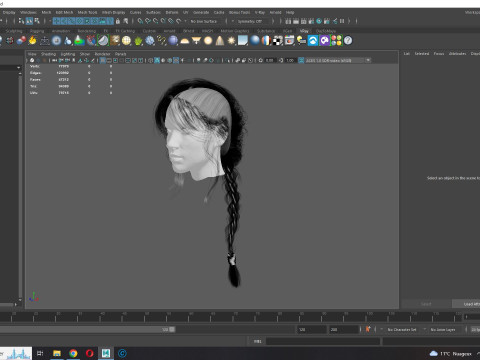
Task: Open the Edit Mesh menu
Action: pyautogui.click(x=64, y=12)
